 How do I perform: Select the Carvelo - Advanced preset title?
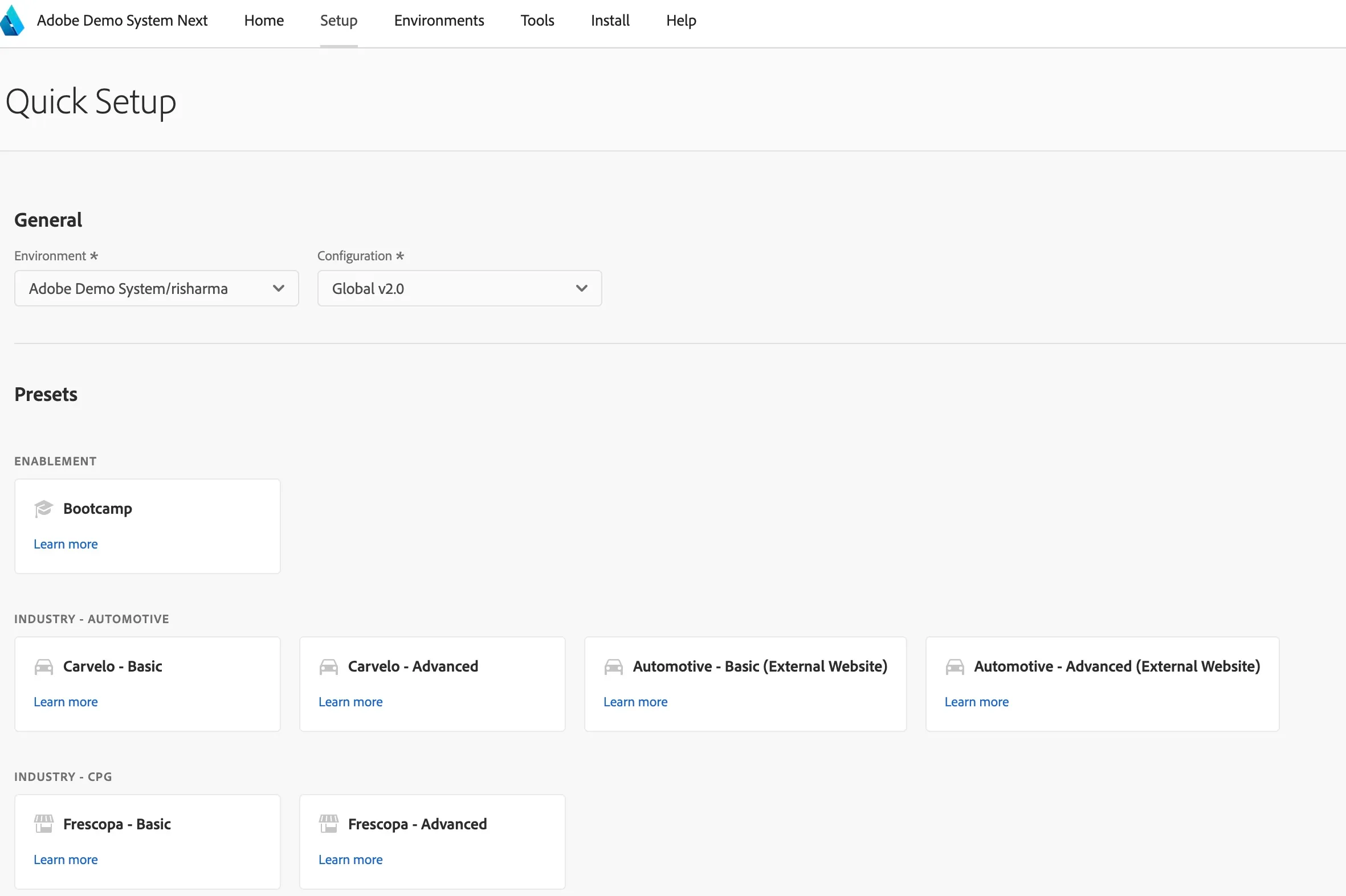(413, 666)
